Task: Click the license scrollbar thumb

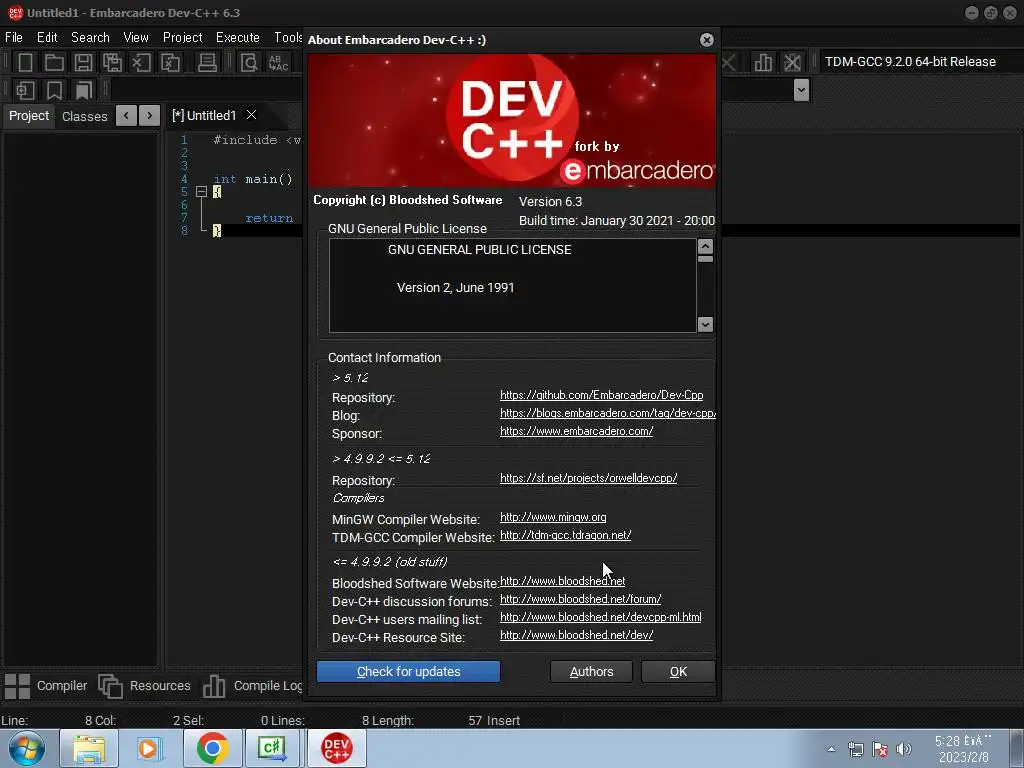Action: pyautogui.click(x=705, y=259)
